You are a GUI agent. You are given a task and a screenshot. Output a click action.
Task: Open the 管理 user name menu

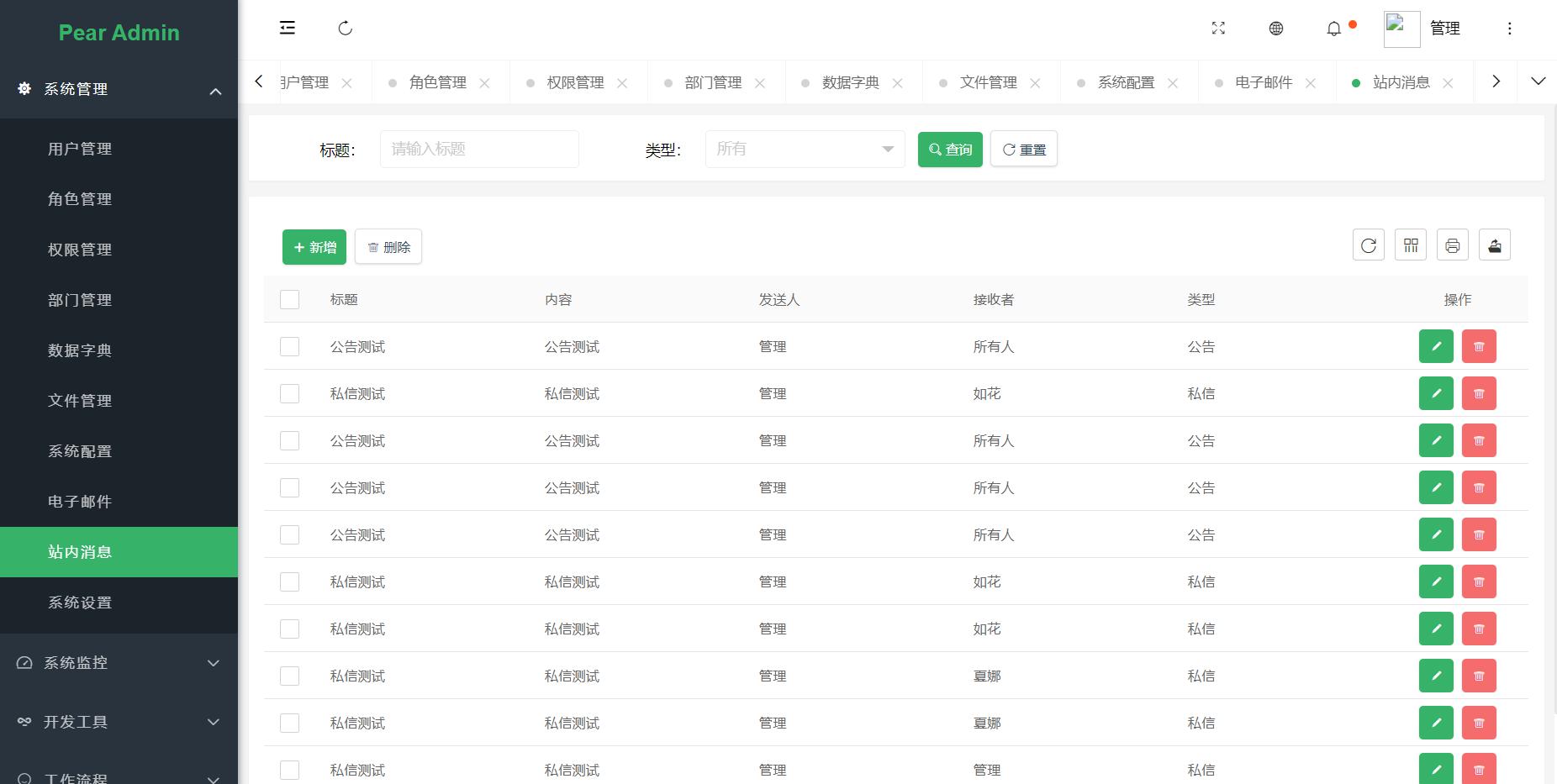point(1445,29)
